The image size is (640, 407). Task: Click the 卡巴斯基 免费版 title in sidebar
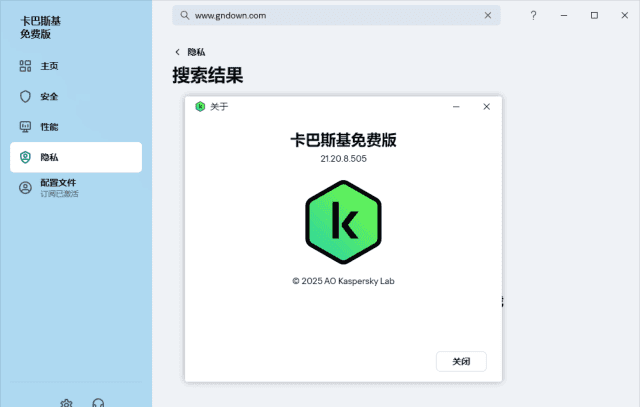40,27
